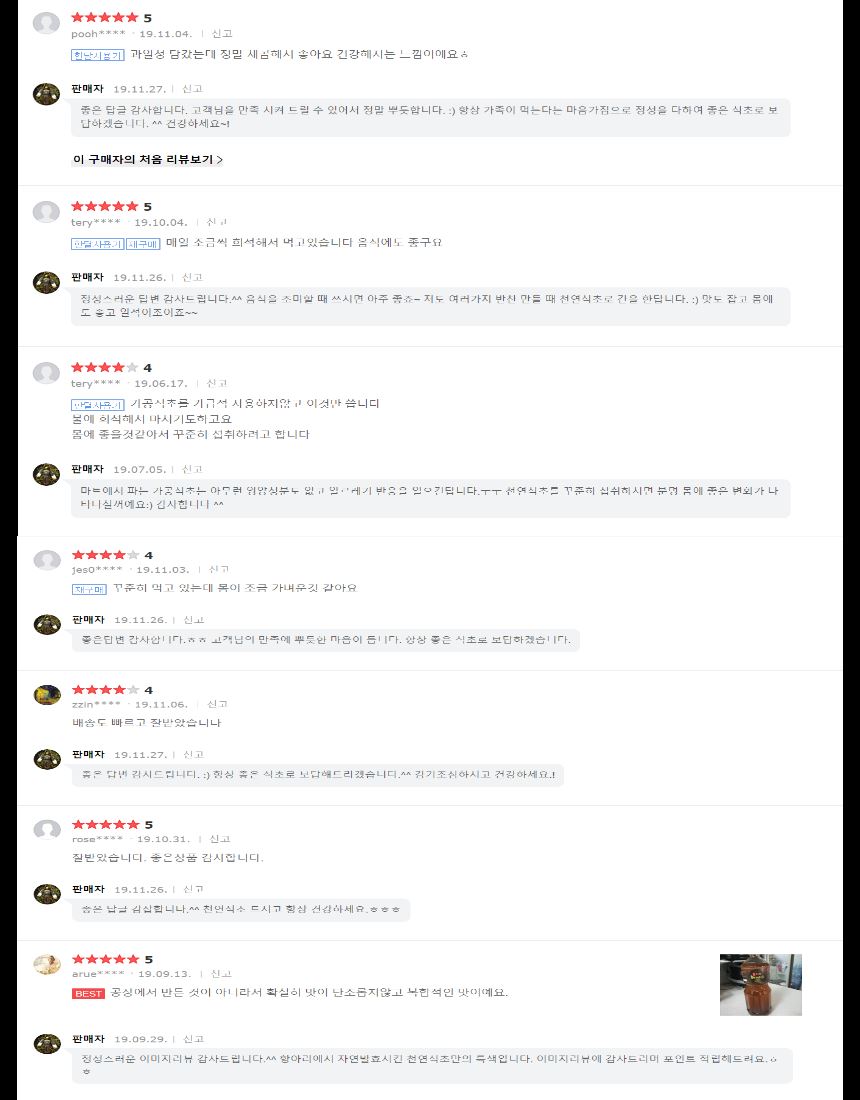The image size is (860, 1100).
Task: Click 신고 next to jes0**** 19.11.03 review
Action: [x=219, y=570]
